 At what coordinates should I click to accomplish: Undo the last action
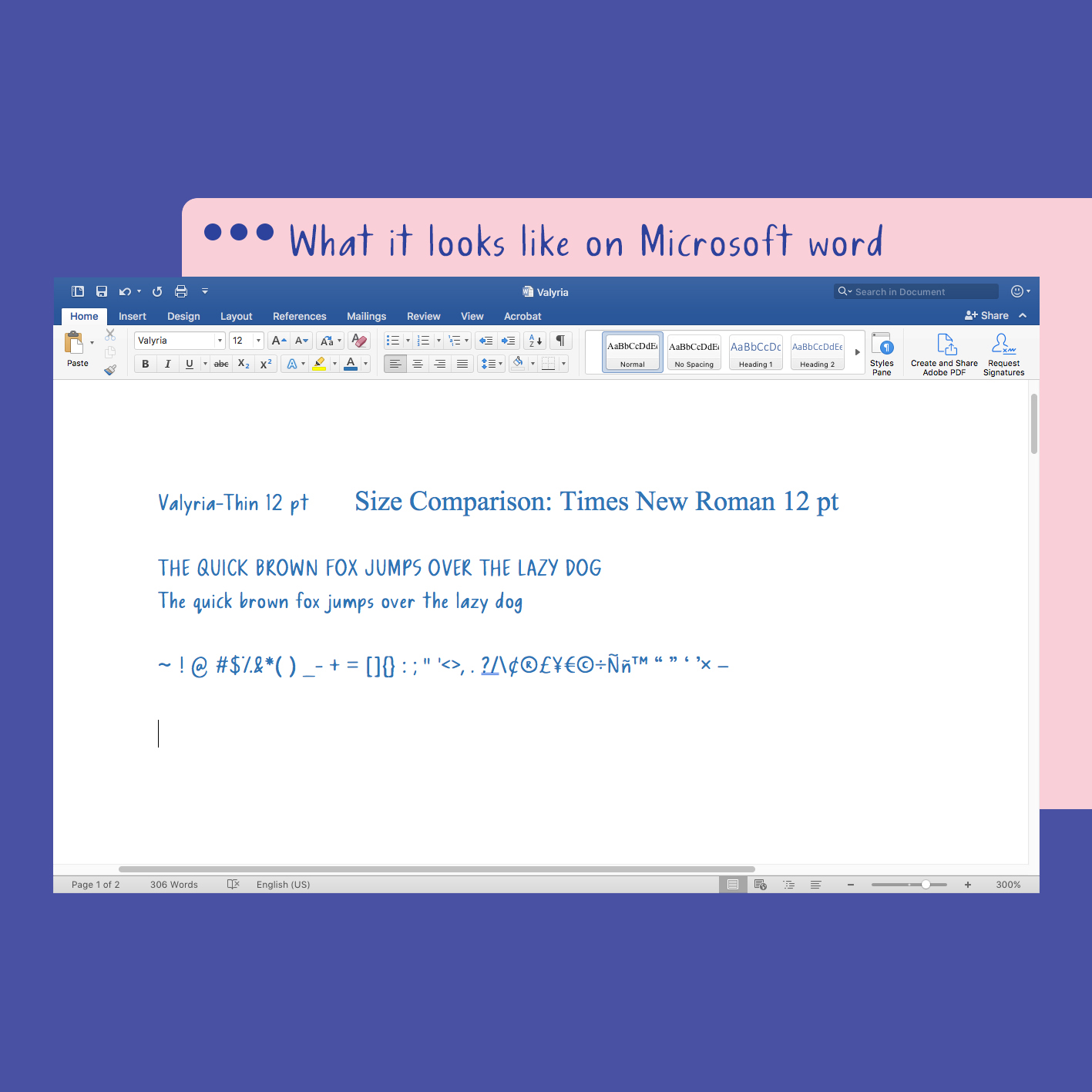125,291
